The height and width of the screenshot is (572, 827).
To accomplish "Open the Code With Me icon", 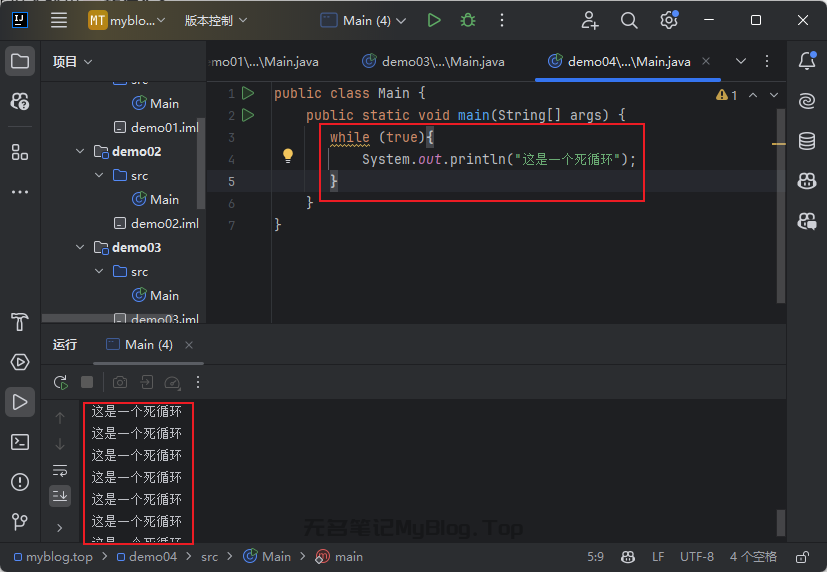I will [590, 21].
